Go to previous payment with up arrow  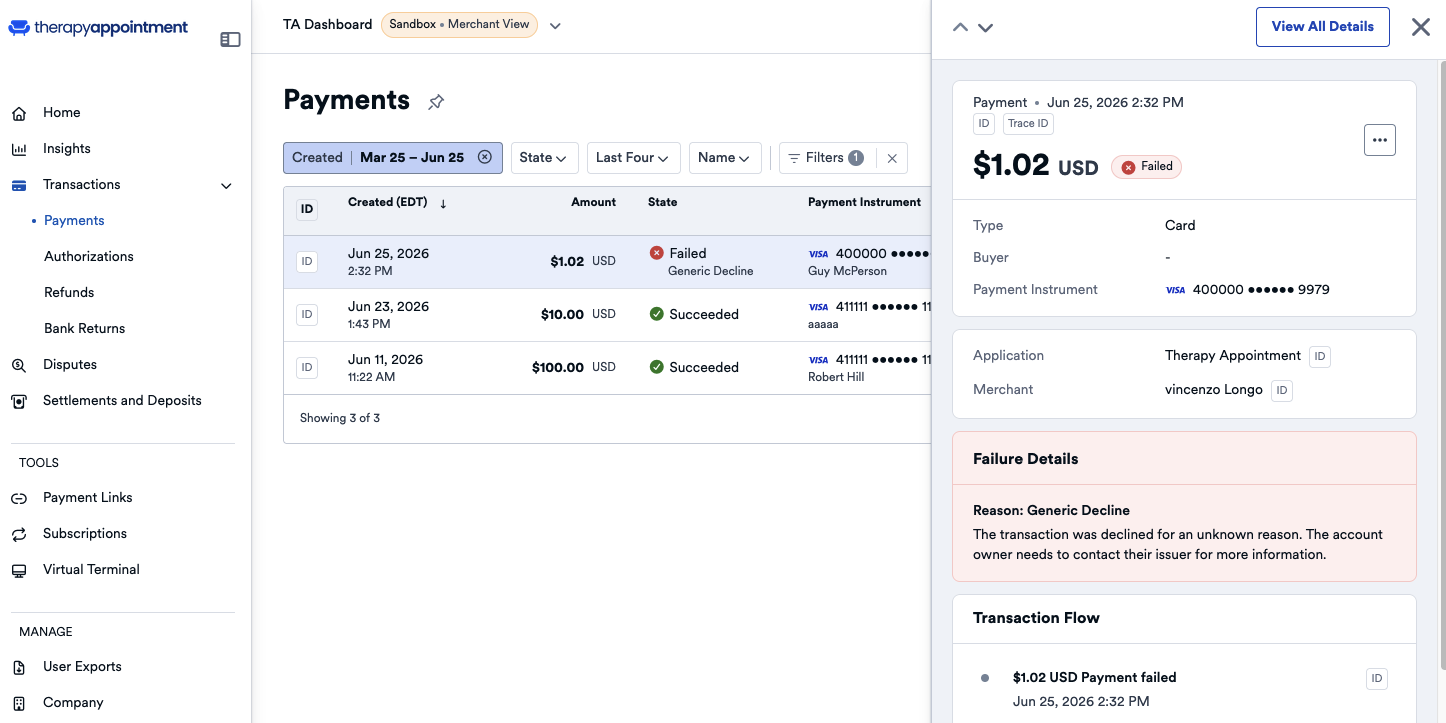click(x=960, y=28)
